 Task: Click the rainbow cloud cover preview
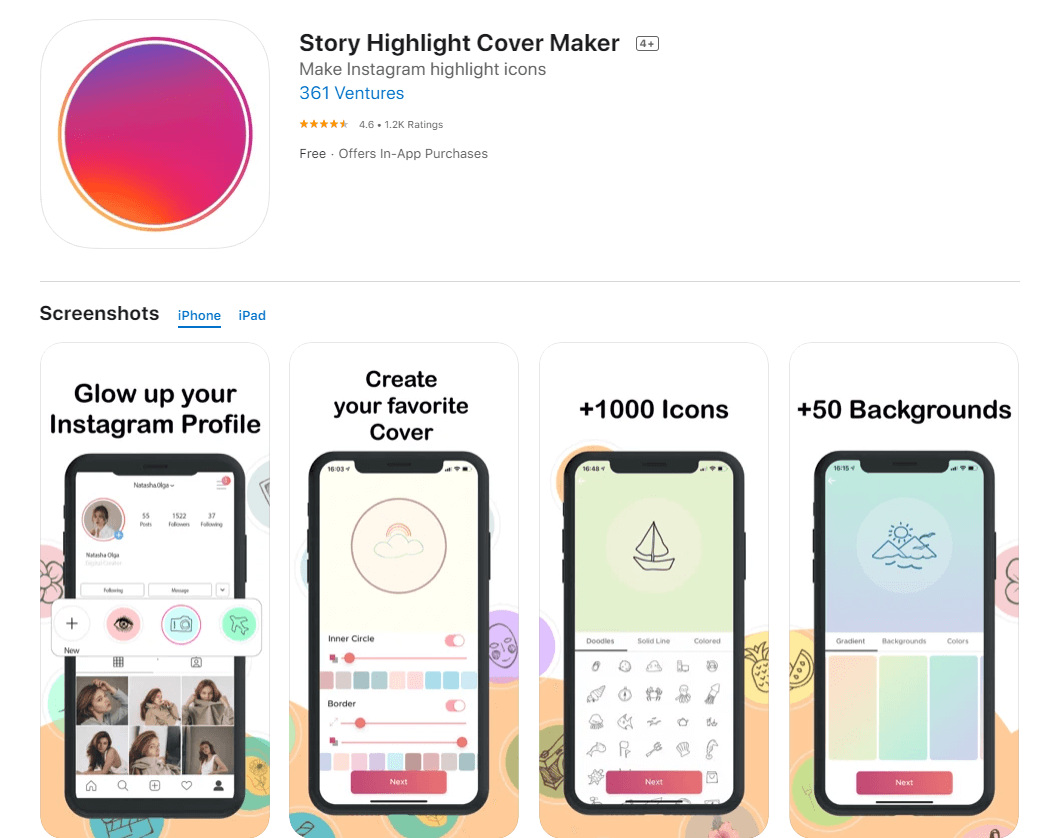pyautogui.click(x=398, y=545)
